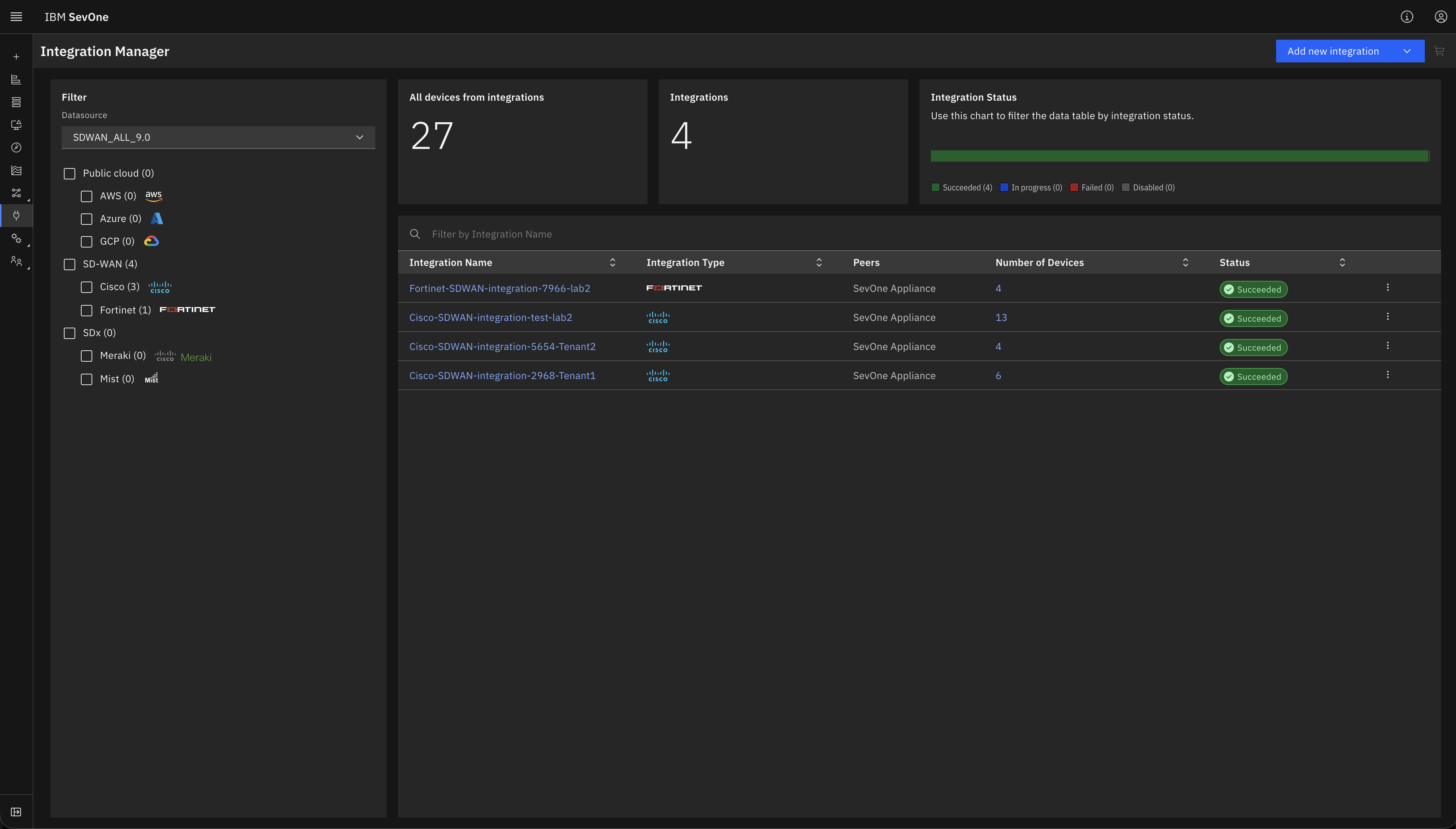
Task: Open the user profile icon
Action: [1441, 17]
